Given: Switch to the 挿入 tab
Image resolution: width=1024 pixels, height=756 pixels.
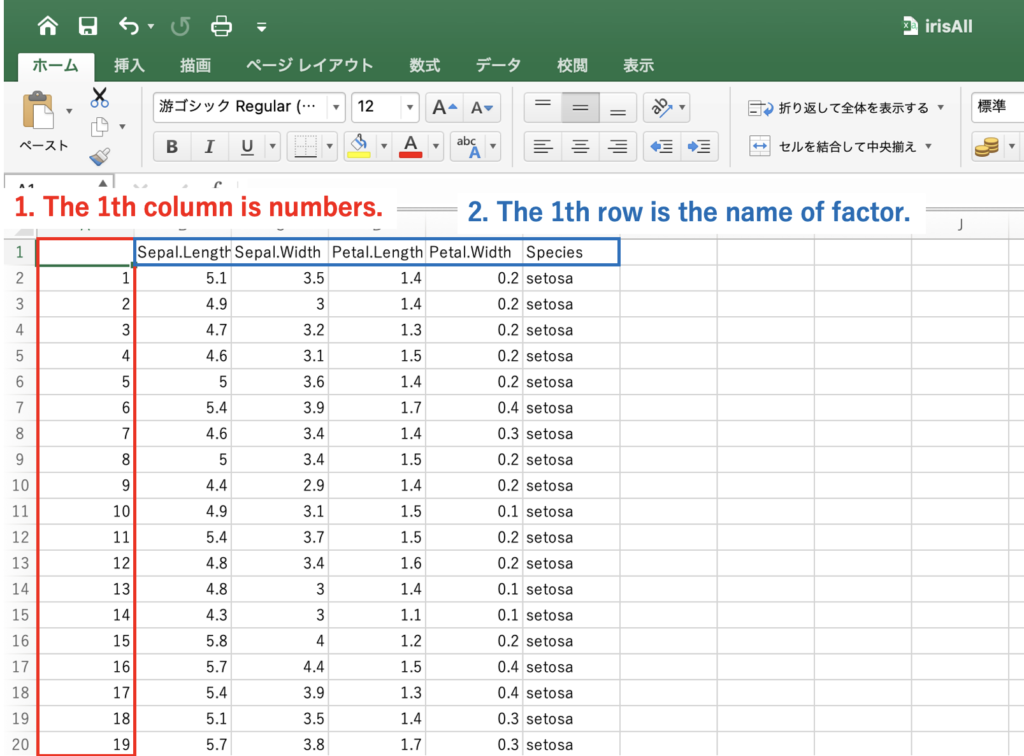Looking at the screenshot, I should [x=129, y=65].
